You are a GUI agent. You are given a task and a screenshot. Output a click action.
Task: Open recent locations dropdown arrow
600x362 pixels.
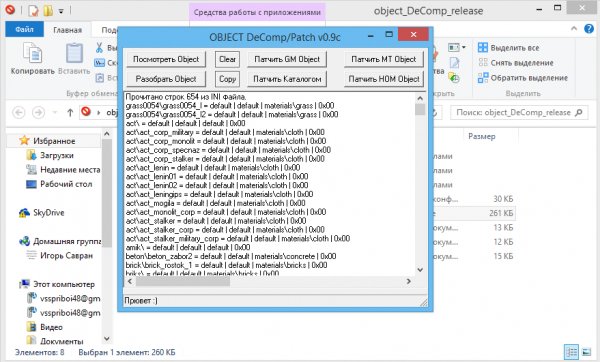click(x=55, y=113)
